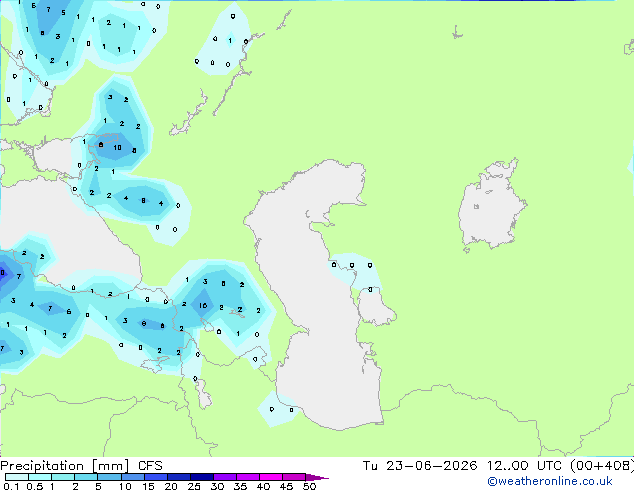
Task: Click the legend scale label '0.1'
Action: coord(11,486)
